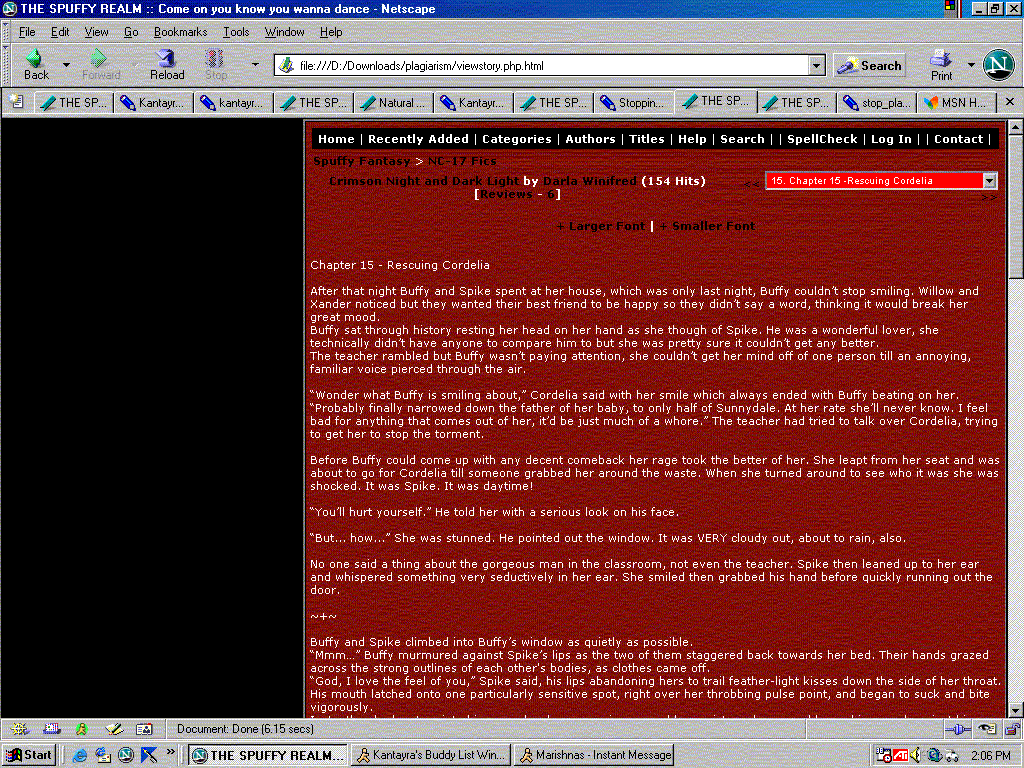The image size is (1024, 768).
Task: Open the Windows Start menu
Action: point(29,756)
